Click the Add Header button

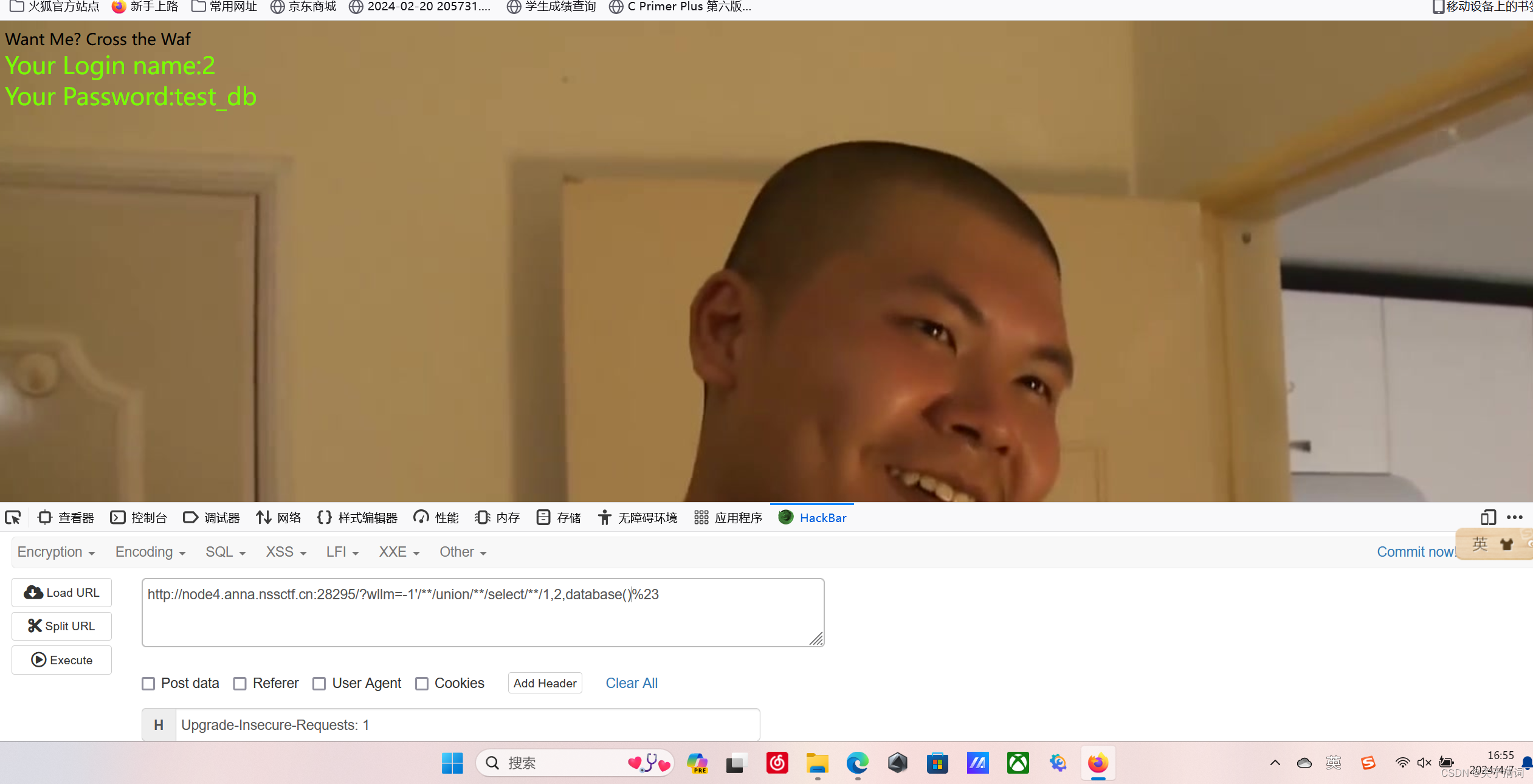pyautogui.click(x=545, y=683)
